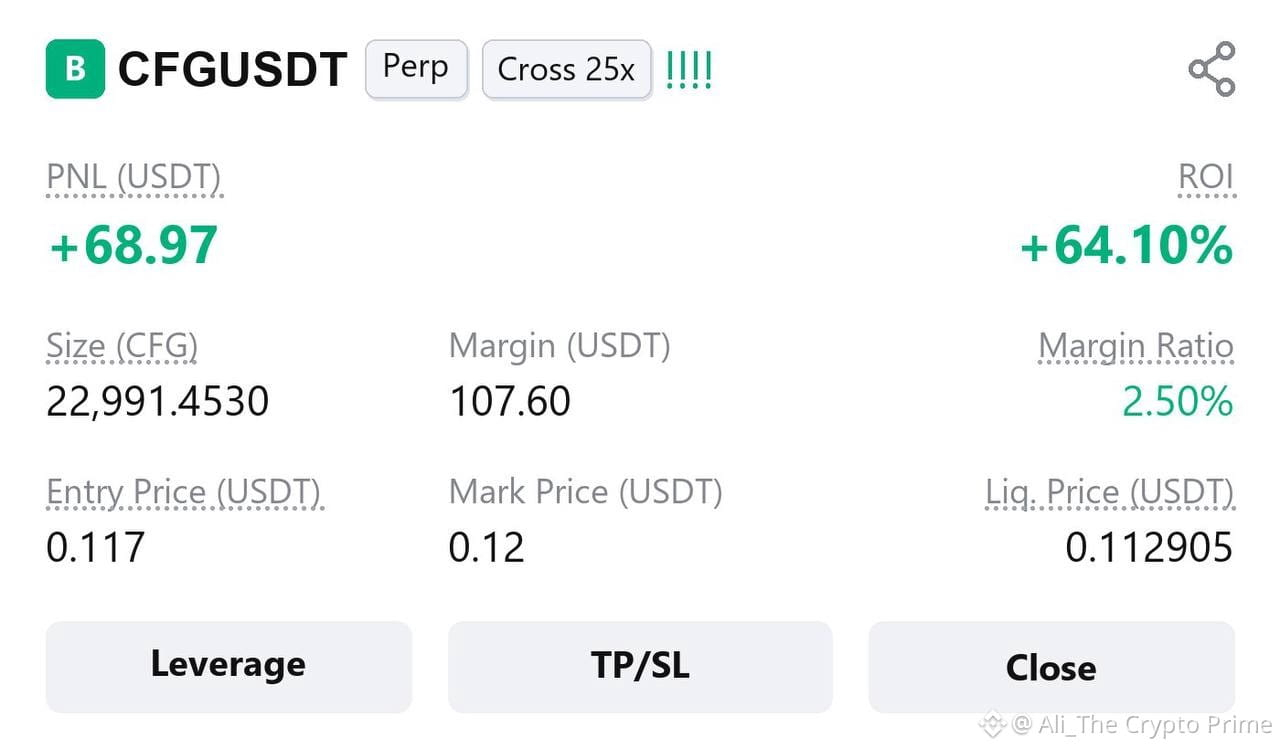Close the CFGUSDT position

[1051, 666]
